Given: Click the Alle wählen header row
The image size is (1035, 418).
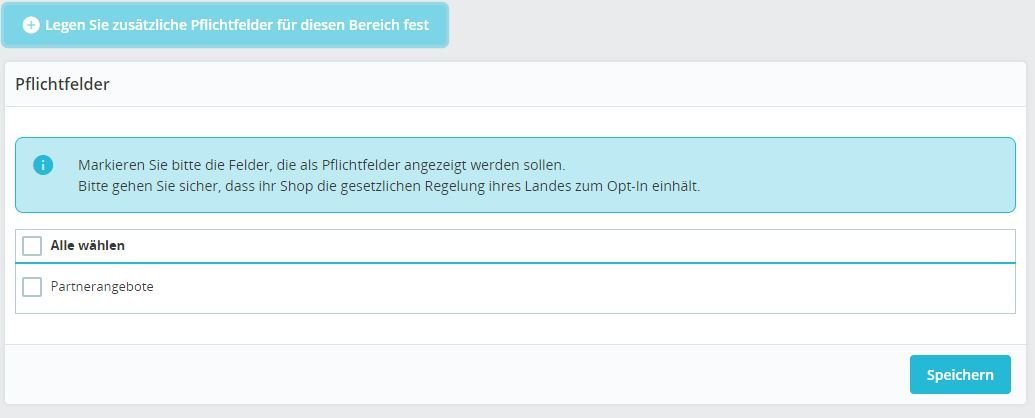Looking at the screenshot, I should tap(515, 246).
